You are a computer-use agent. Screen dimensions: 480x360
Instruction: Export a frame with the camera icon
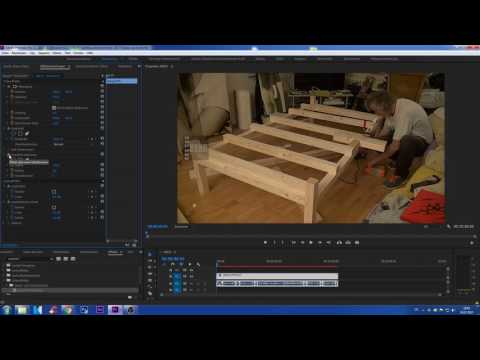(357, 242)
